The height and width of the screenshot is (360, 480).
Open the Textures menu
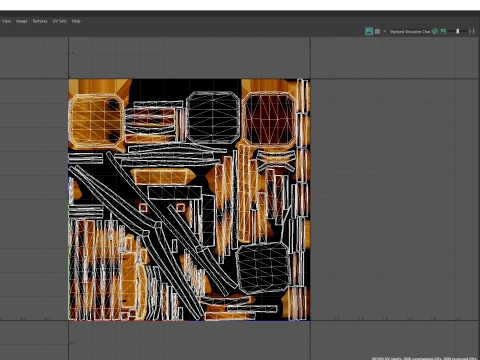(40, 21)
